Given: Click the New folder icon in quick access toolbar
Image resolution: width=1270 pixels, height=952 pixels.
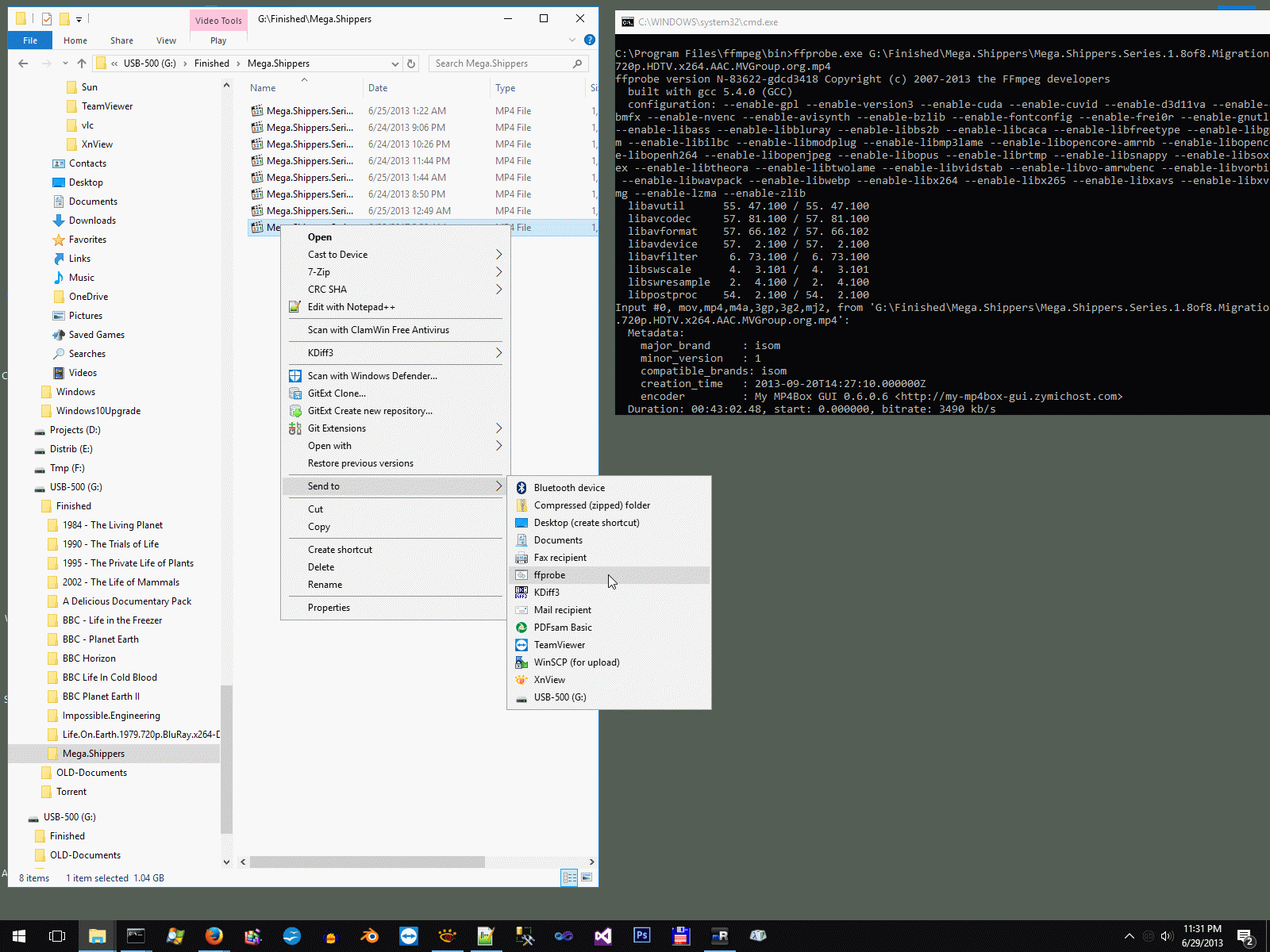Looking at the screenshot, I should pyautogui.click(x=64, y=19).
